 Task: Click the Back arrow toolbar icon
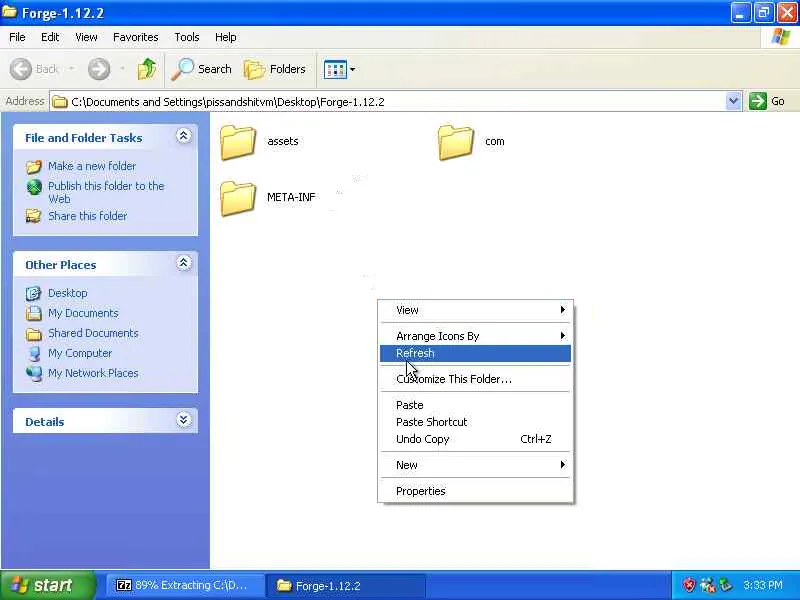tap(21, 69)
